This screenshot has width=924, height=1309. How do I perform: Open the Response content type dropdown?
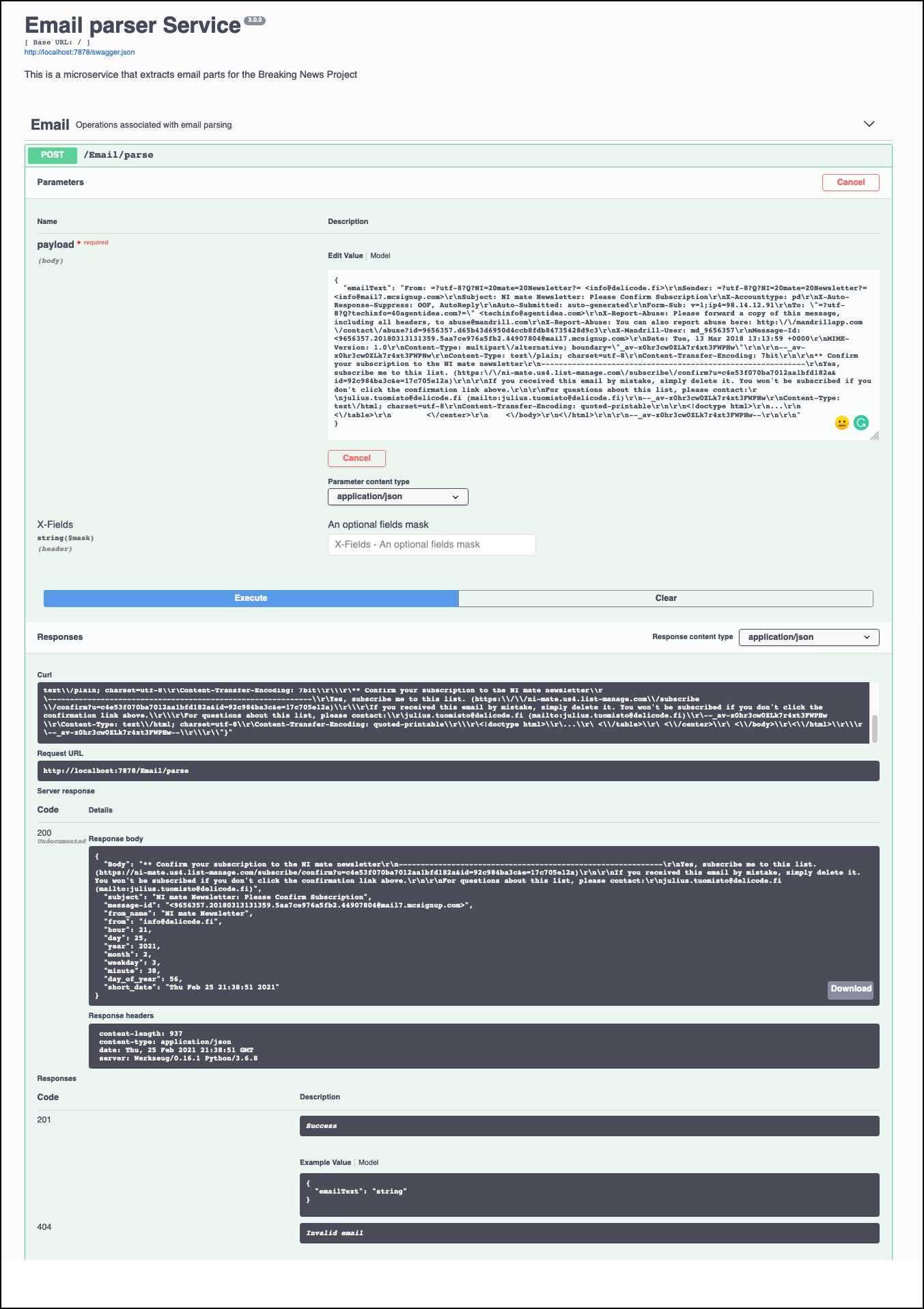[x=809, y=637]
